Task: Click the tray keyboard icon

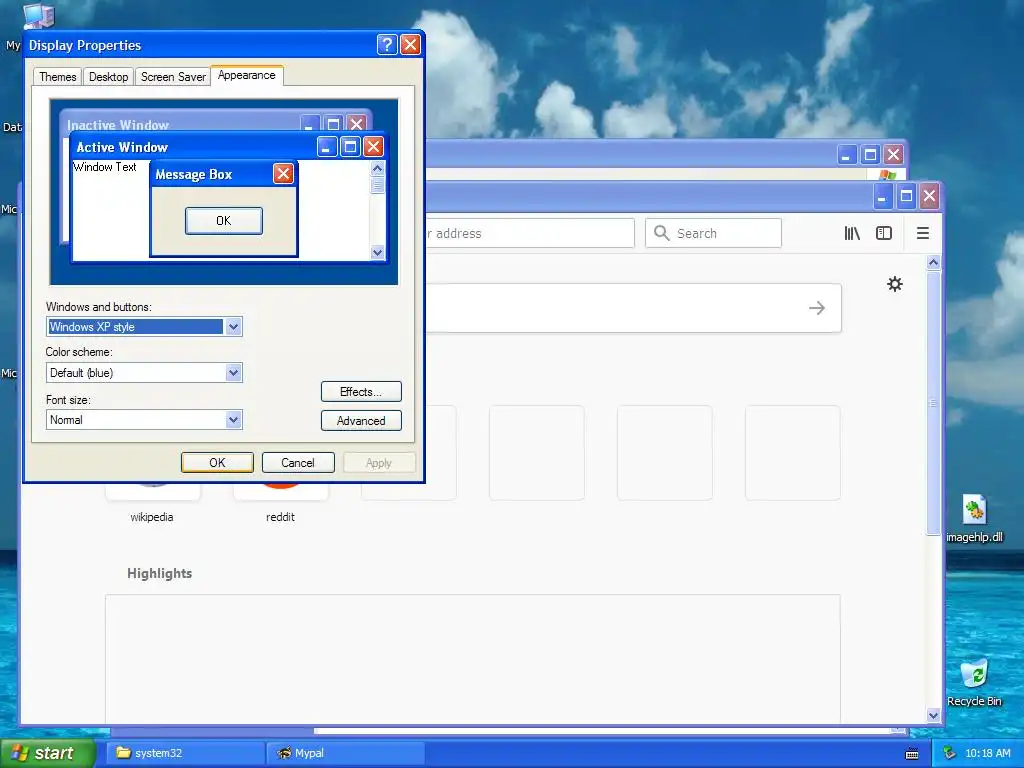Action: (x=912, y=754)
